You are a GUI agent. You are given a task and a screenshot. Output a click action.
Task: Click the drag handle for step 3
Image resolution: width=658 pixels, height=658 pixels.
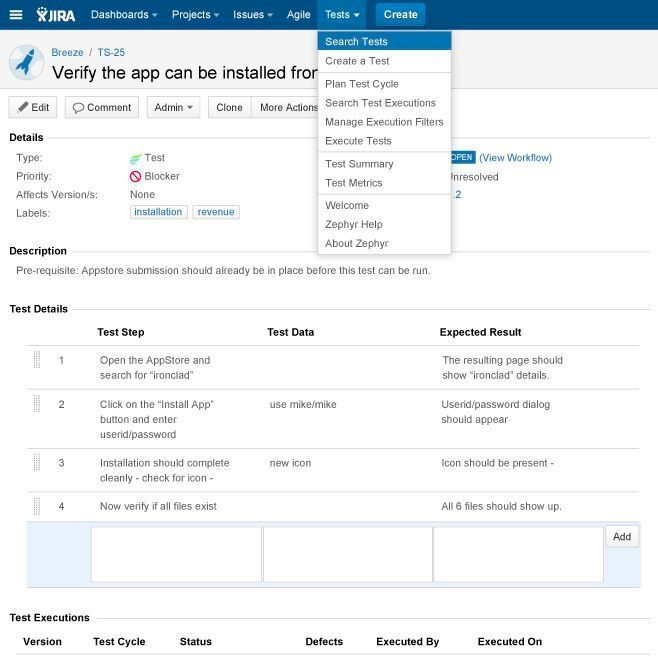click(37, 463)
